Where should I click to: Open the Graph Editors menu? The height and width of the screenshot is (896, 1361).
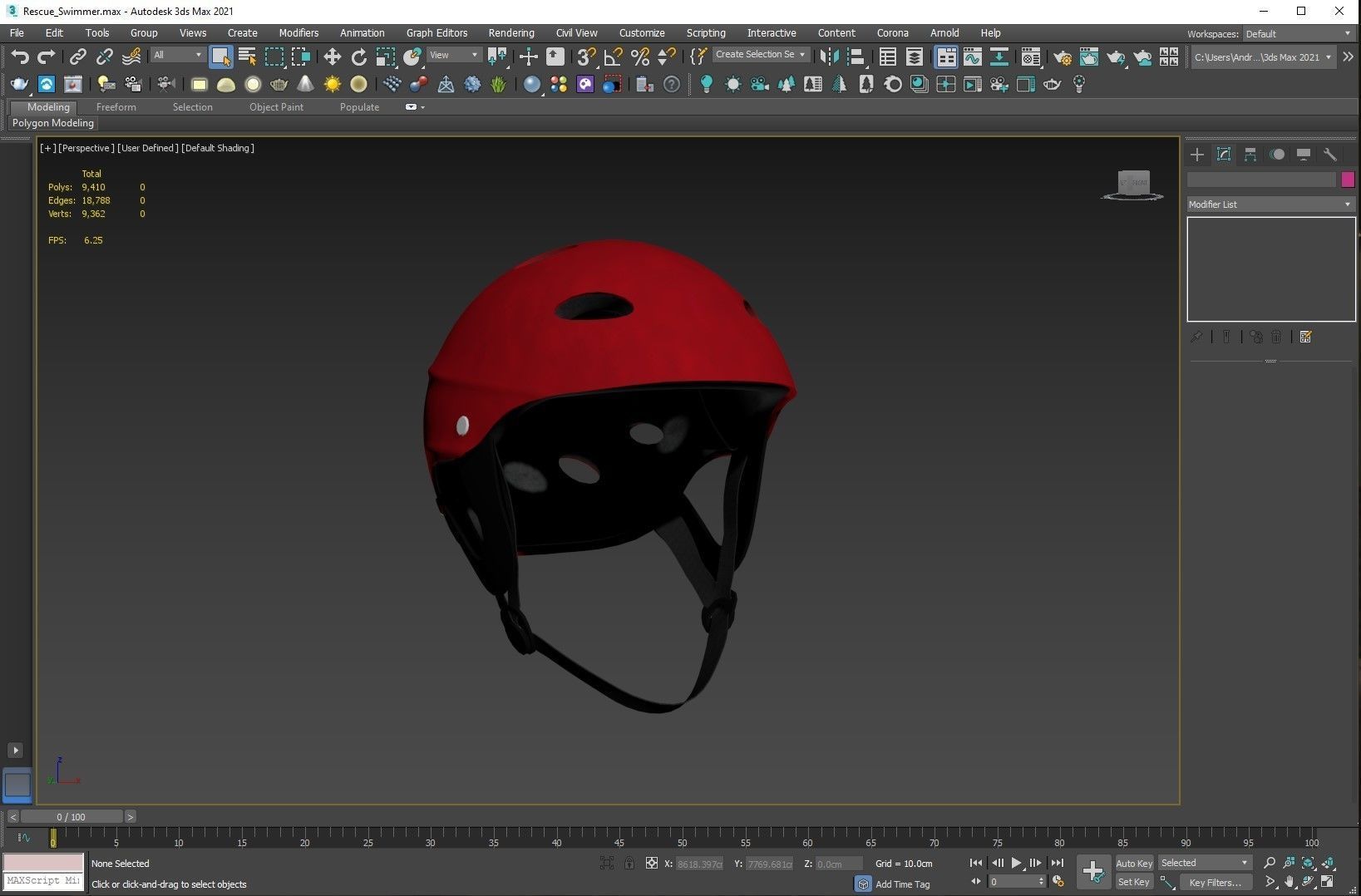coord(436,33)
